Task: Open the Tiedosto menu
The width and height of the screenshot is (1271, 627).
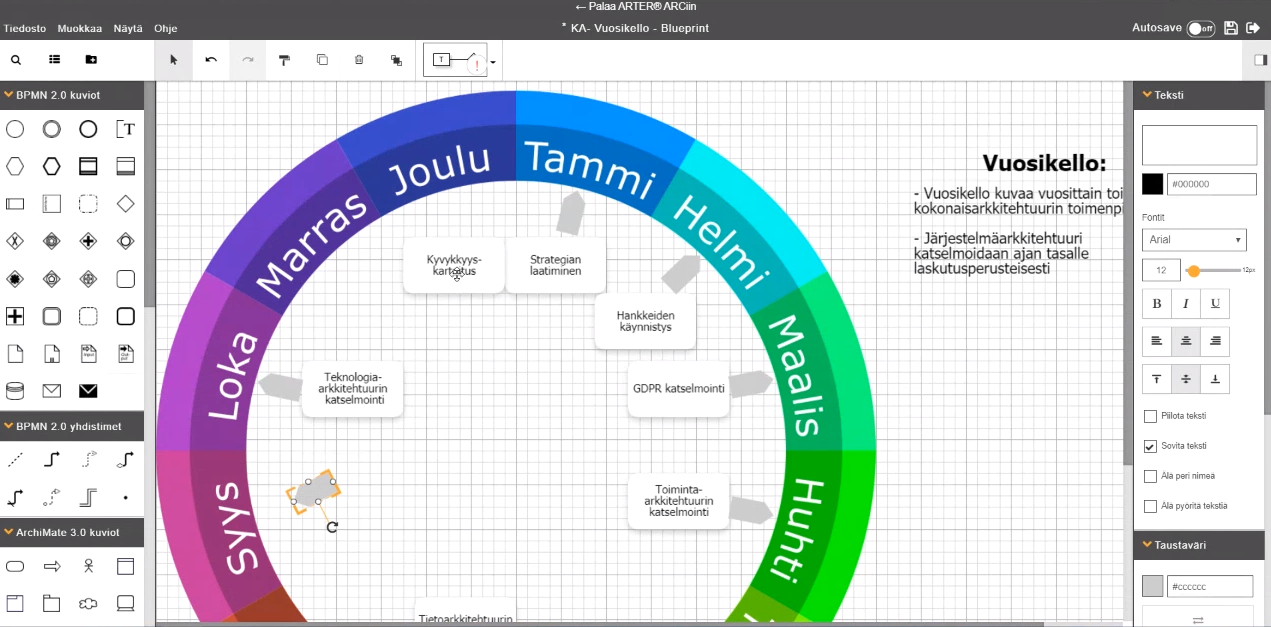Action: [x=25, y=28]
